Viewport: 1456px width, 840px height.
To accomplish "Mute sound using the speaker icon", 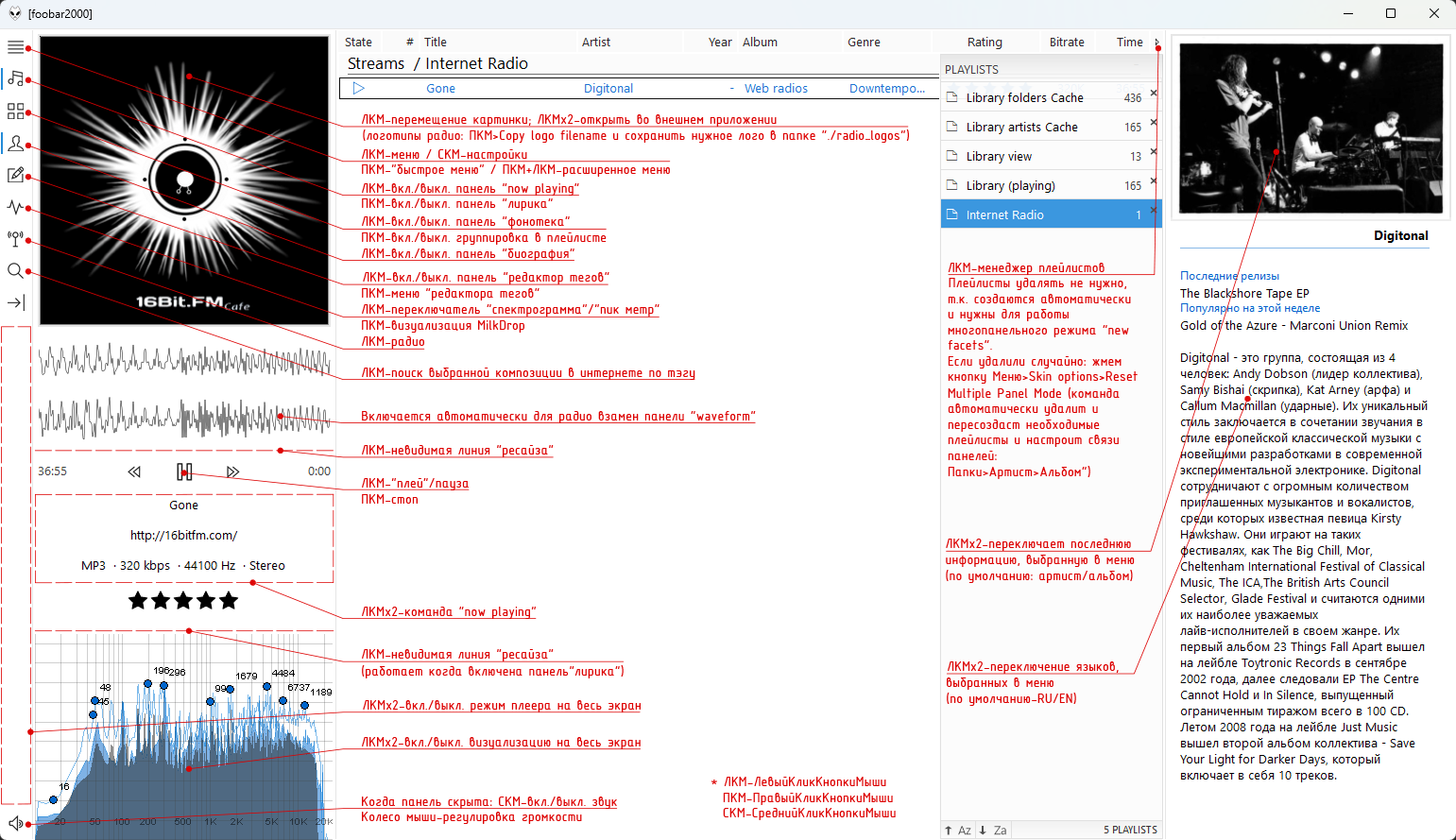I will (15, 823).
